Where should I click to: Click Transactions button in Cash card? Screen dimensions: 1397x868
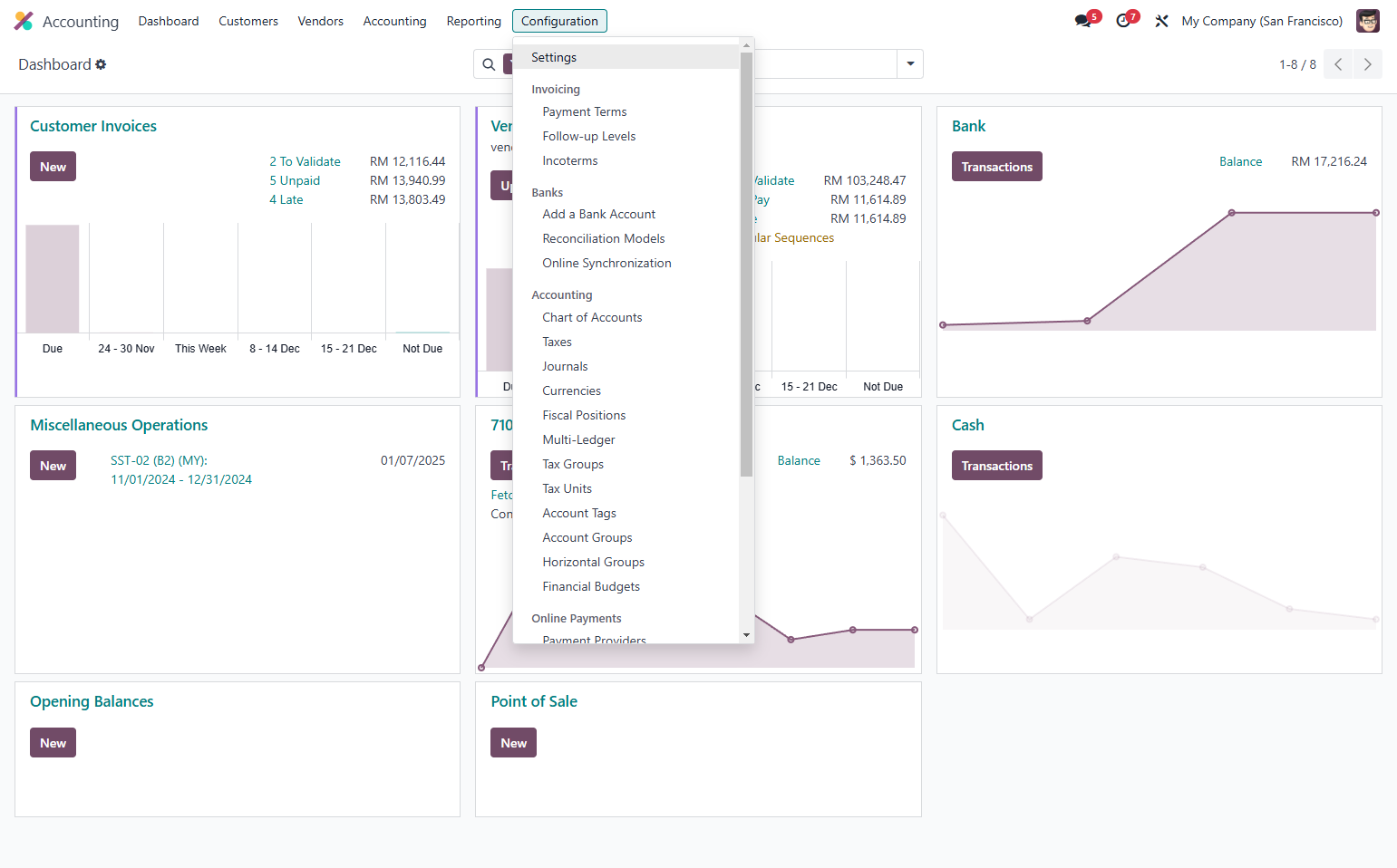(997, 466)
